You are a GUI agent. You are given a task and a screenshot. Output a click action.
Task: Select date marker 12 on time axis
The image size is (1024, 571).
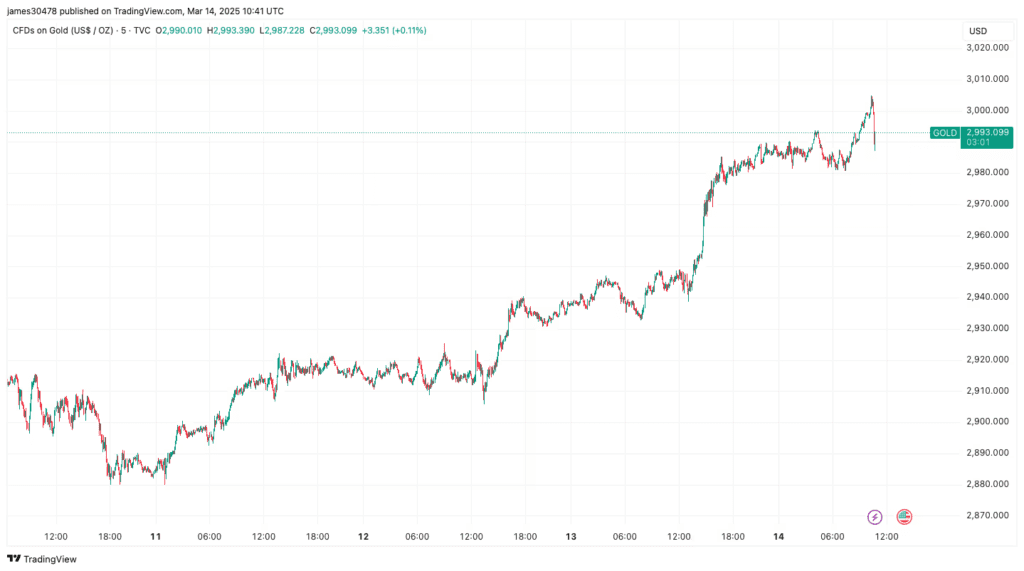coord(363,537)
